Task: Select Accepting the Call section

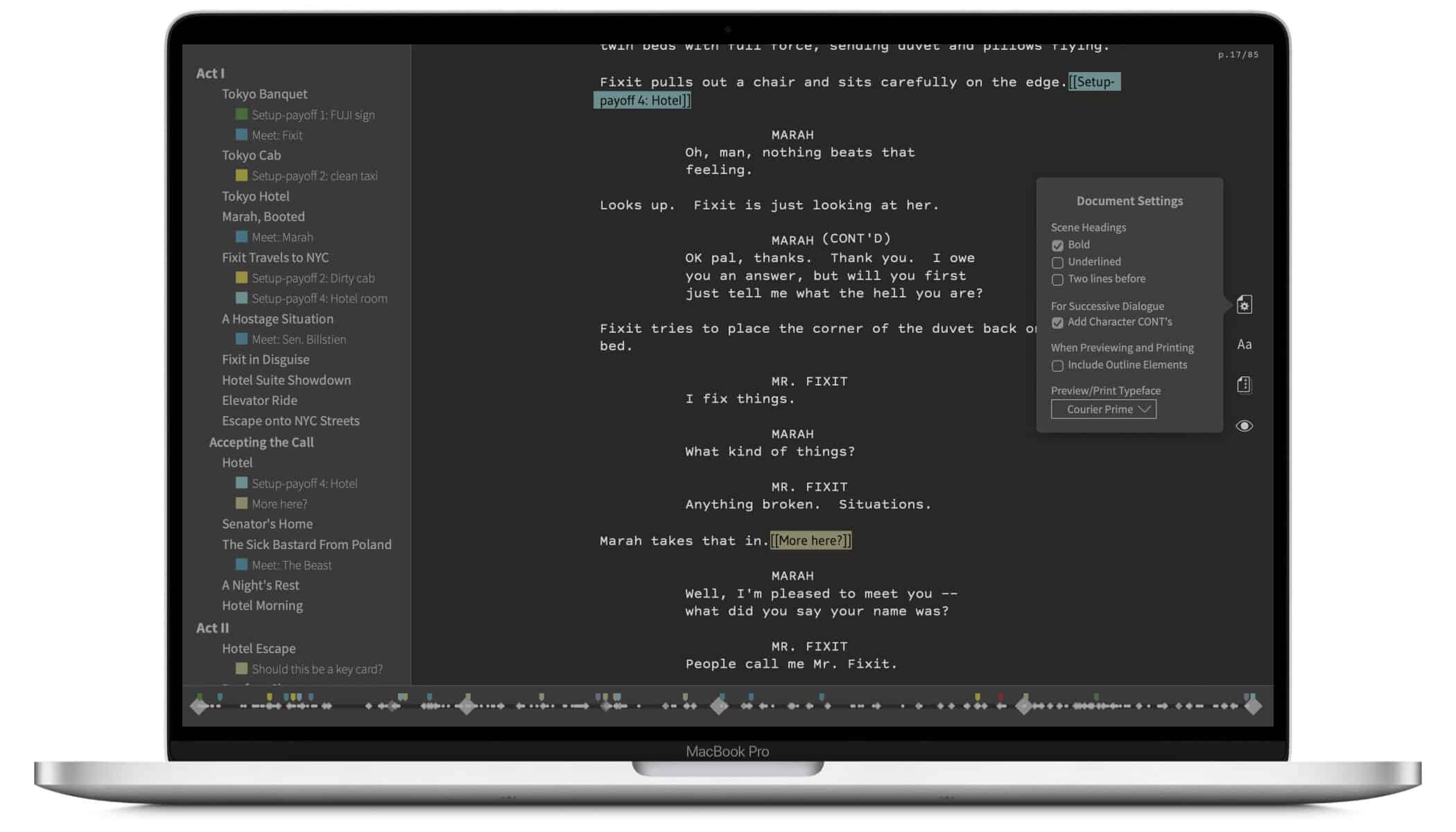Action: 261,442
